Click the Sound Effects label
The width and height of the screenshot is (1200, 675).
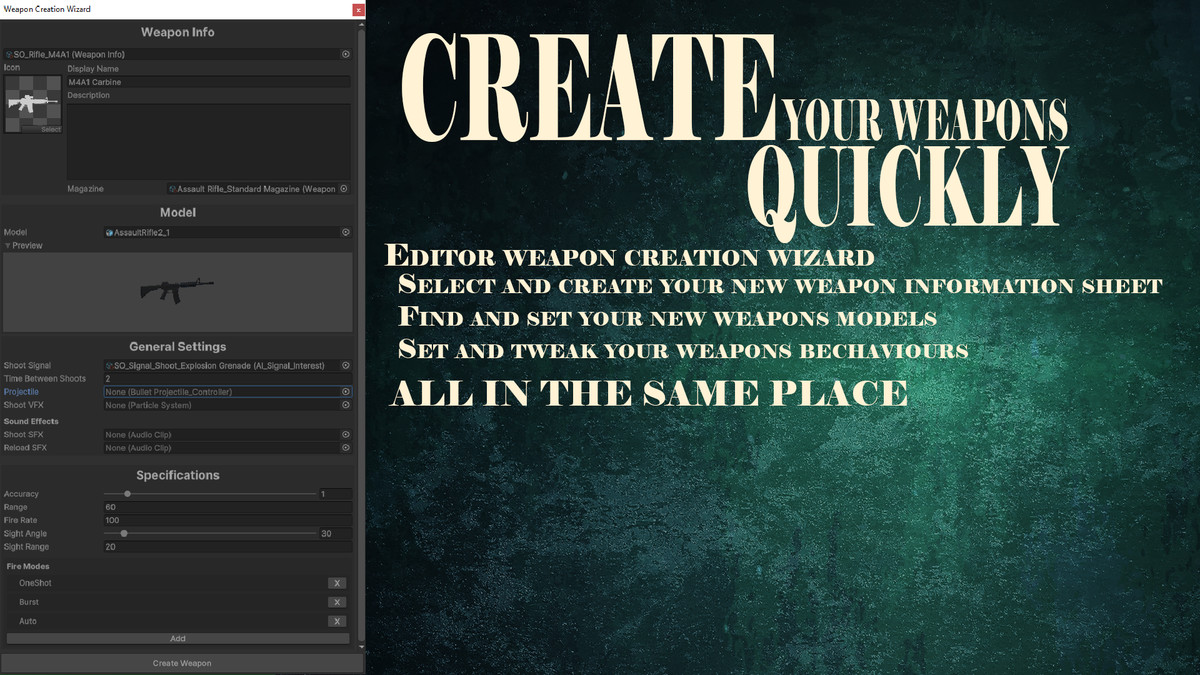click(x=31, y=421)
